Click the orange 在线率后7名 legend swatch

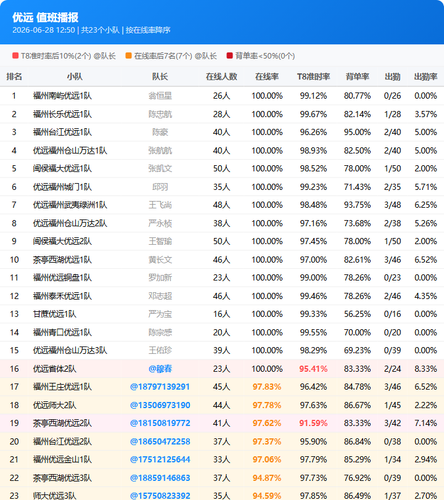click(129, 56)
